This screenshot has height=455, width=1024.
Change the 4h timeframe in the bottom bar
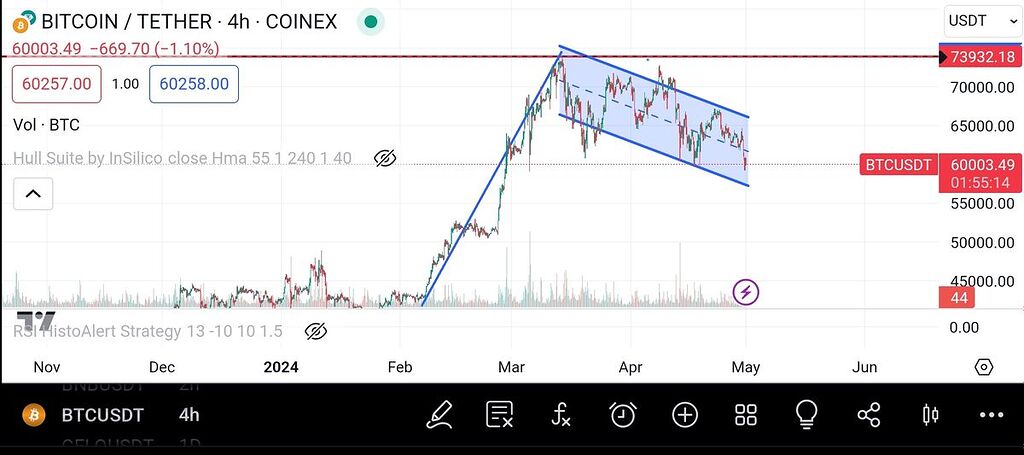189,414
